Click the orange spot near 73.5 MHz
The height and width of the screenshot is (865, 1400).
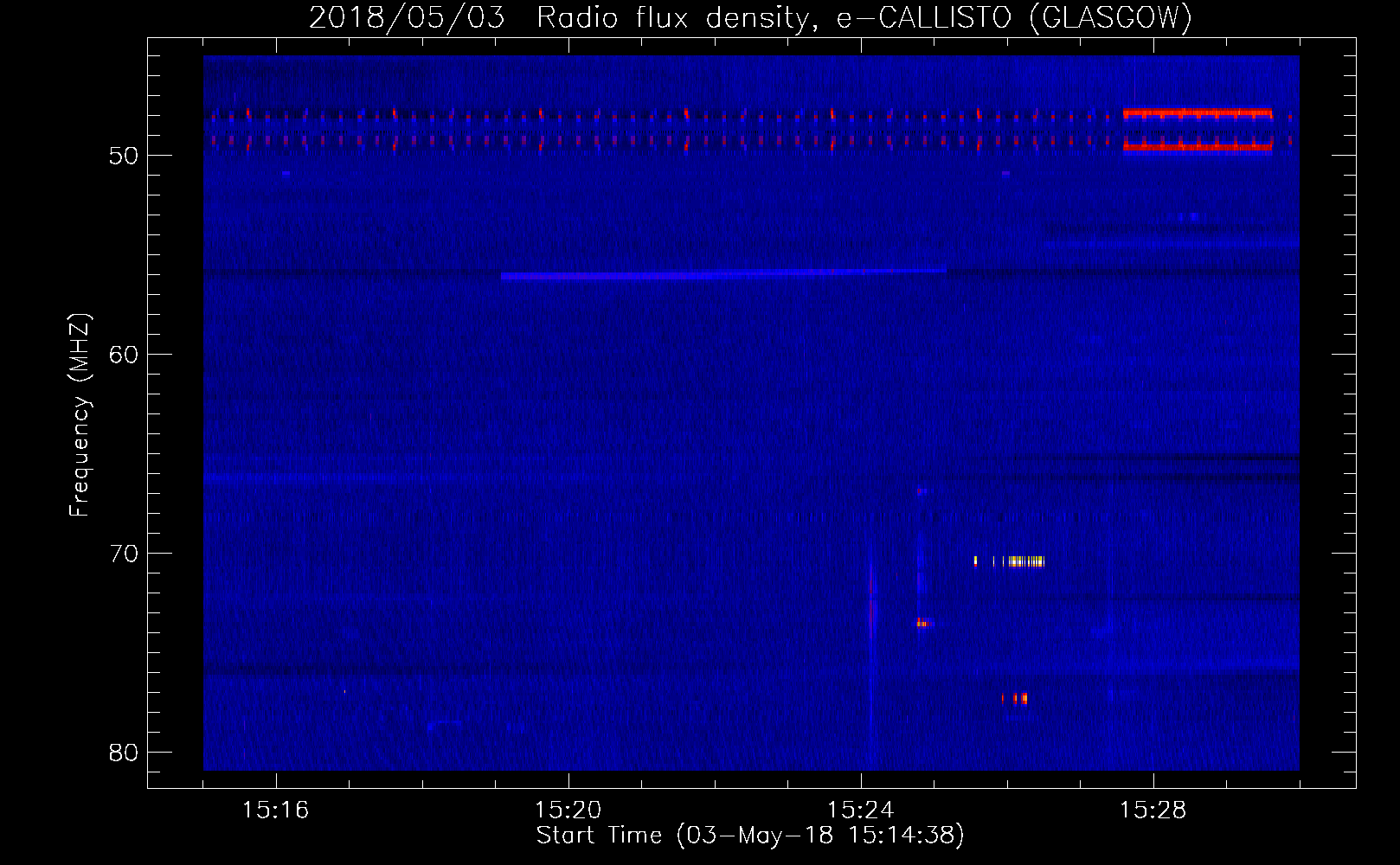(922, 623)
